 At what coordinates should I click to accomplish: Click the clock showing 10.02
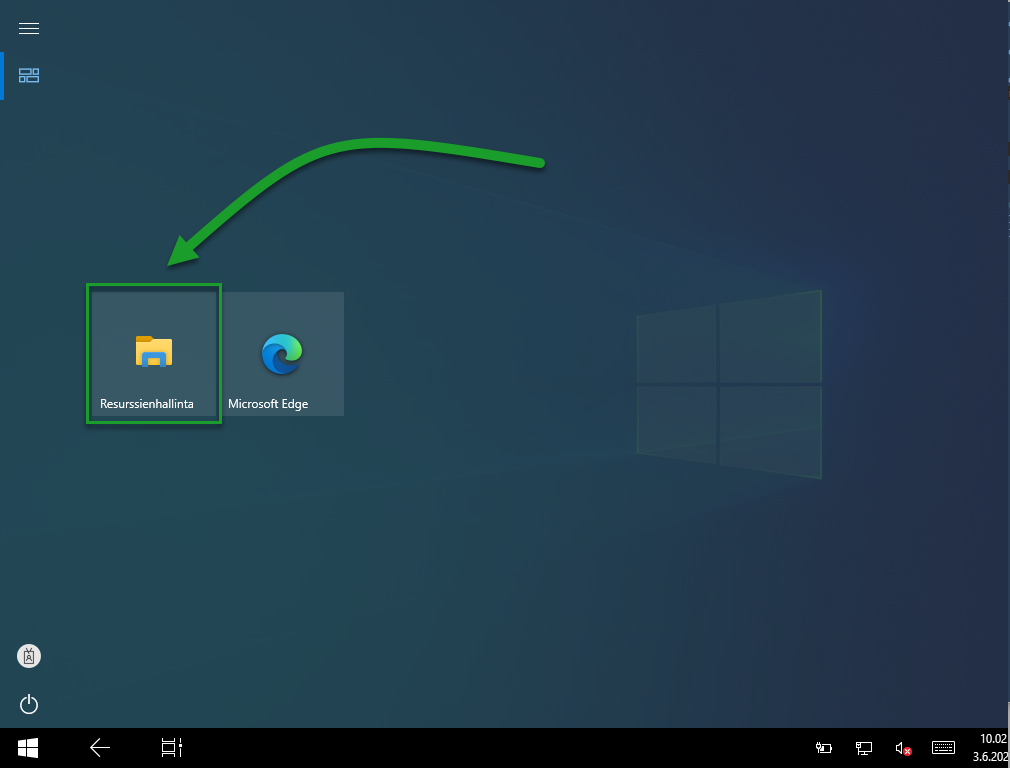pyautogui.click(x=992, y=739)
